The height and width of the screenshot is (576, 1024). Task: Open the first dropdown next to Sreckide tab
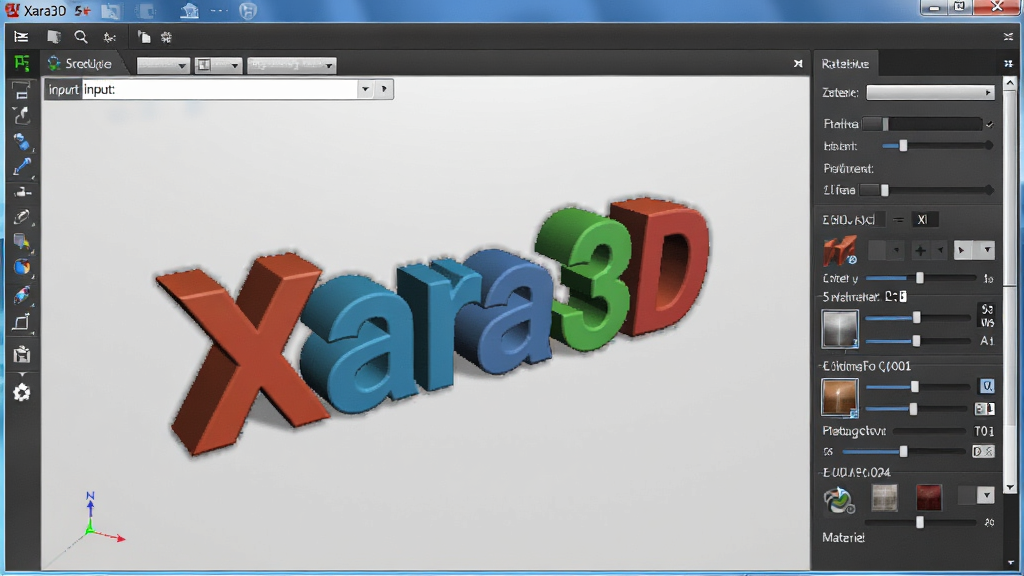[x=163, y=65]
